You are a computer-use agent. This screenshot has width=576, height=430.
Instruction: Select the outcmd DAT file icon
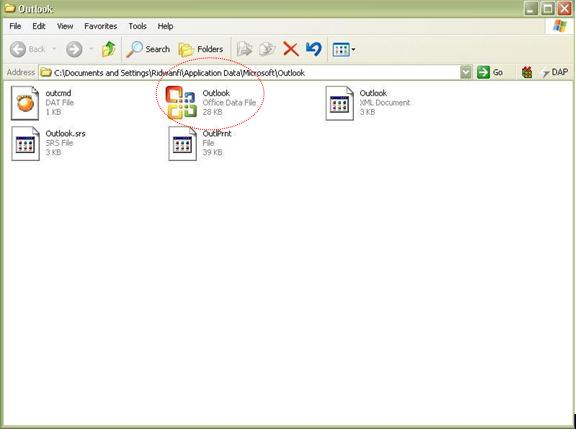pos(25,103)
